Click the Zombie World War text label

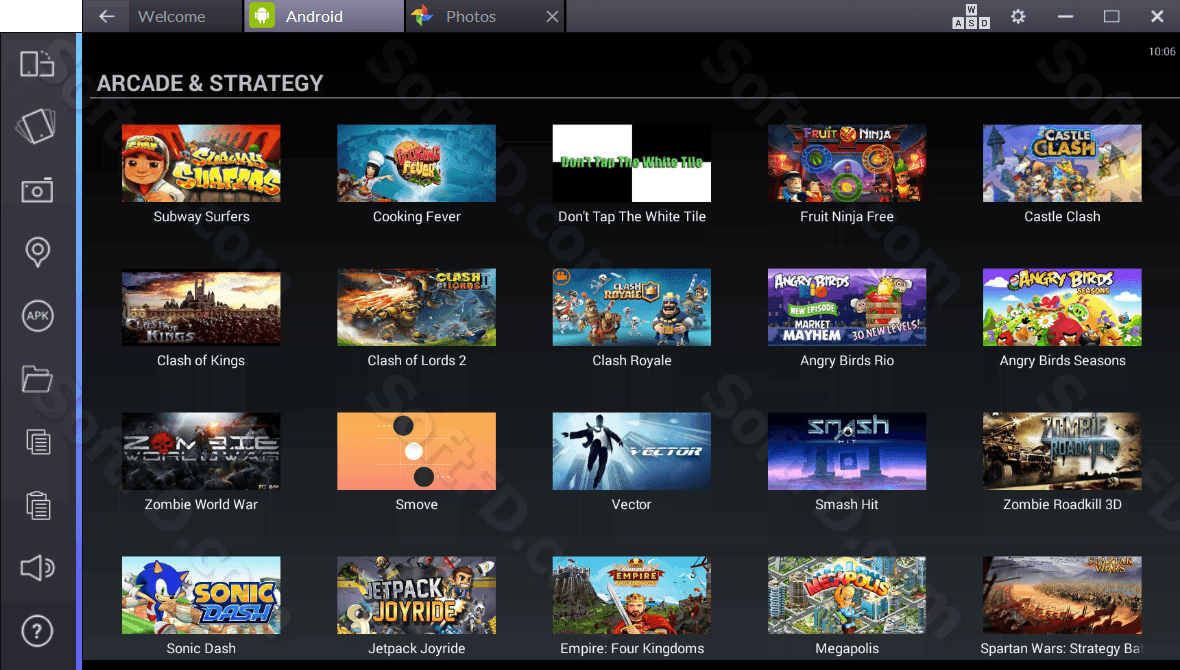201,504
